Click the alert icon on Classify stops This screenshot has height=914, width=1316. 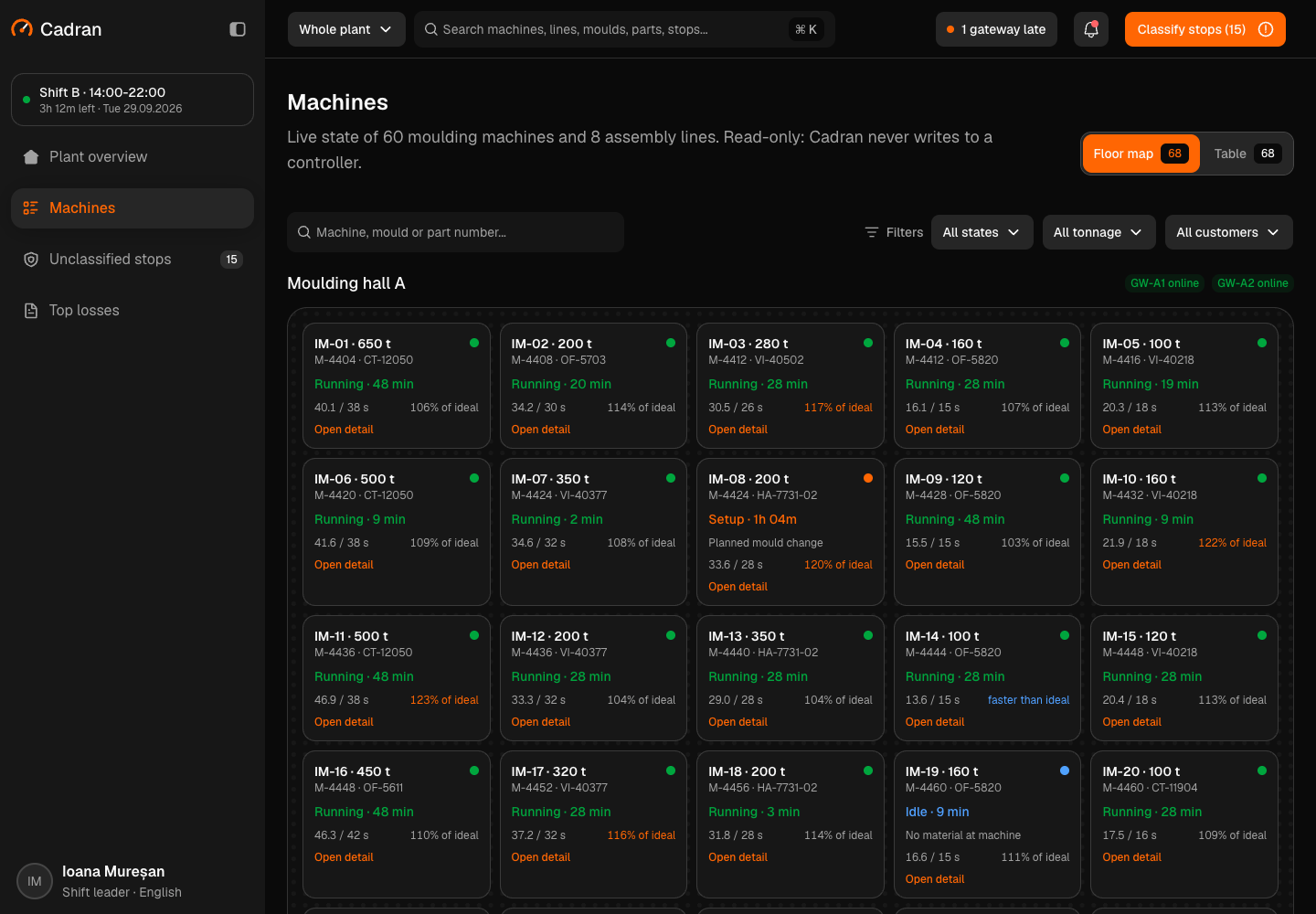1266,29
